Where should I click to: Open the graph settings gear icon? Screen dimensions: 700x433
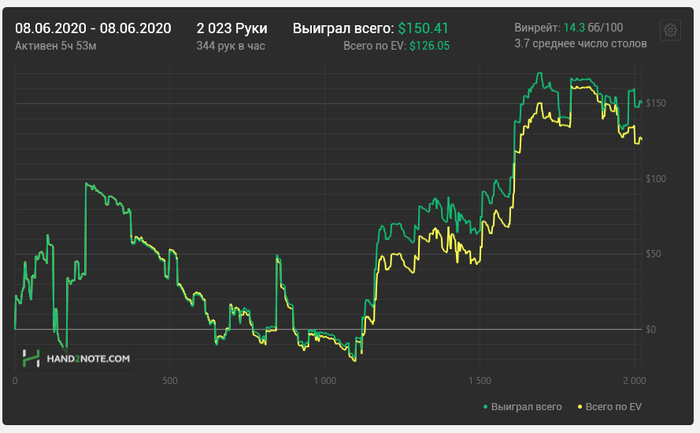[x=670, y=30]
